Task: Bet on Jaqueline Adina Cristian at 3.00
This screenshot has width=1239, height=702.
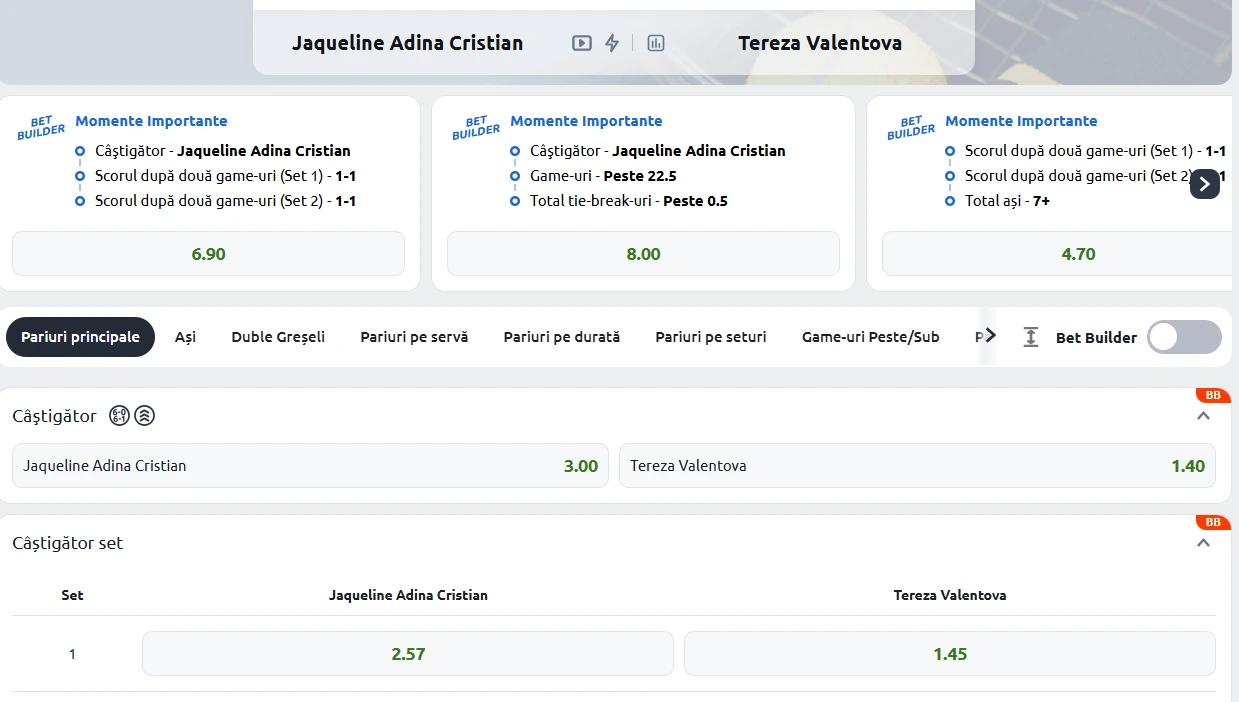Action: (310, 466)
